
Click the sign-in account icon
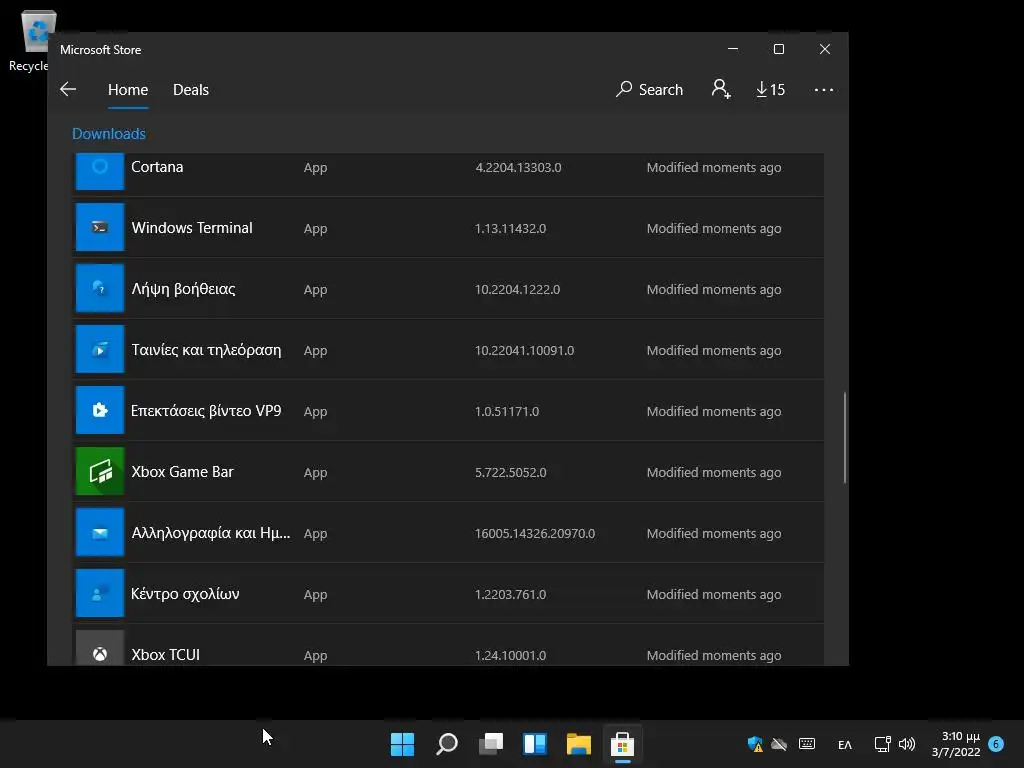pos(721,89)
